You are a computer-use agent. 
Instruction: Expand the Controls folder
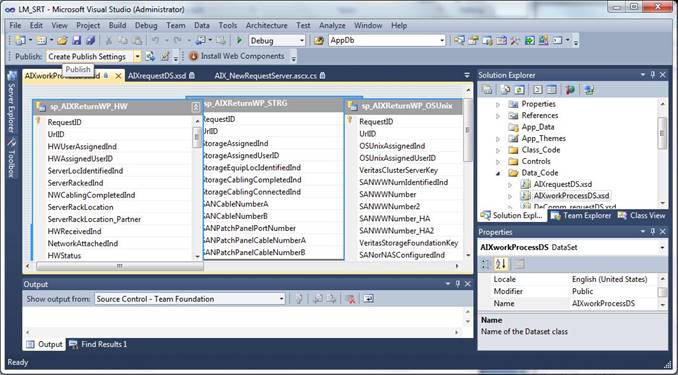tap(498, 161)
